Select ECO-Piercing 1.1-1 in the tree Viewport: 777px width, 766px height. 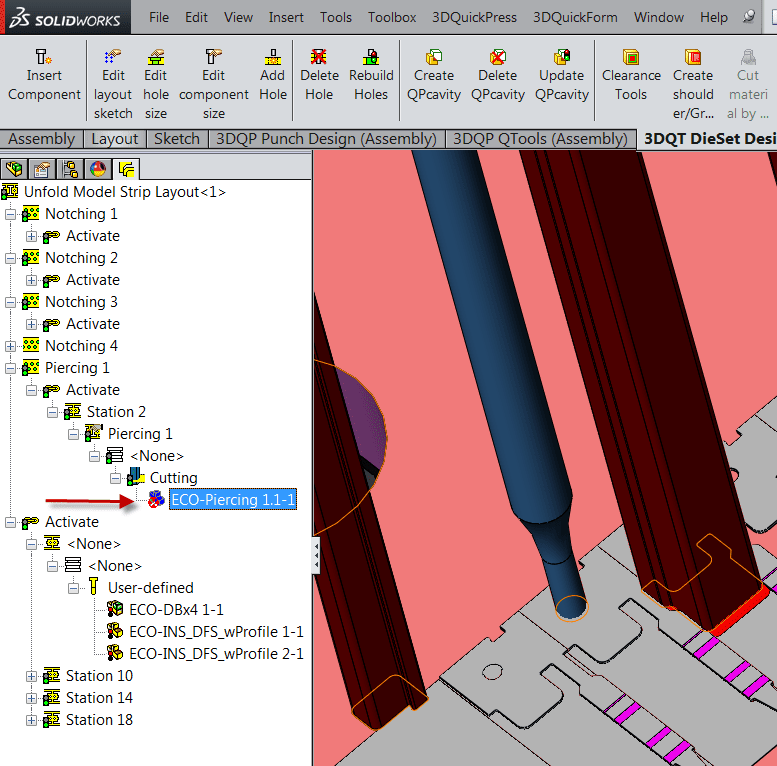pos(232,499)
